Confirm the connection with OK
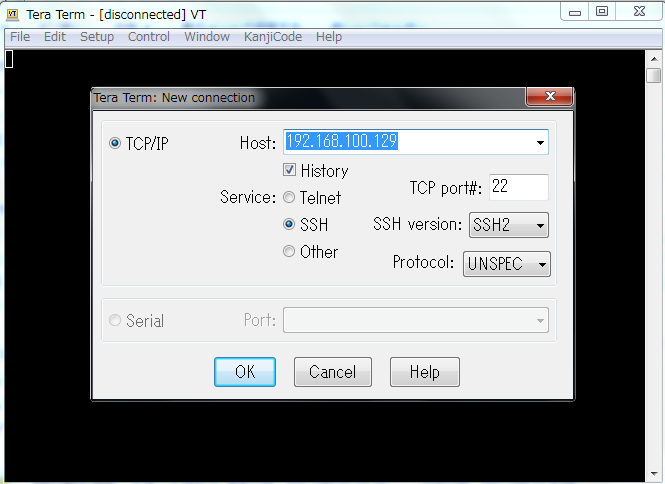665x484 pixels. click(245, 372)
